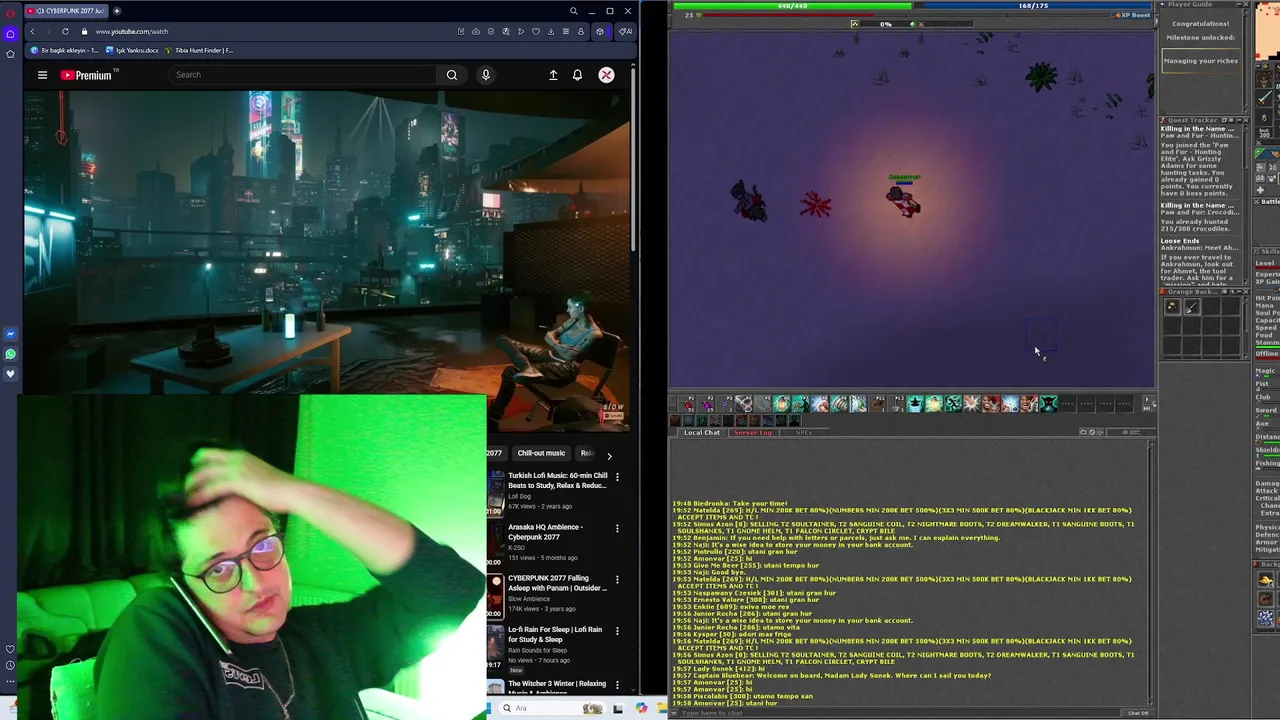Click the player character in the game

[x=903, y=200]
